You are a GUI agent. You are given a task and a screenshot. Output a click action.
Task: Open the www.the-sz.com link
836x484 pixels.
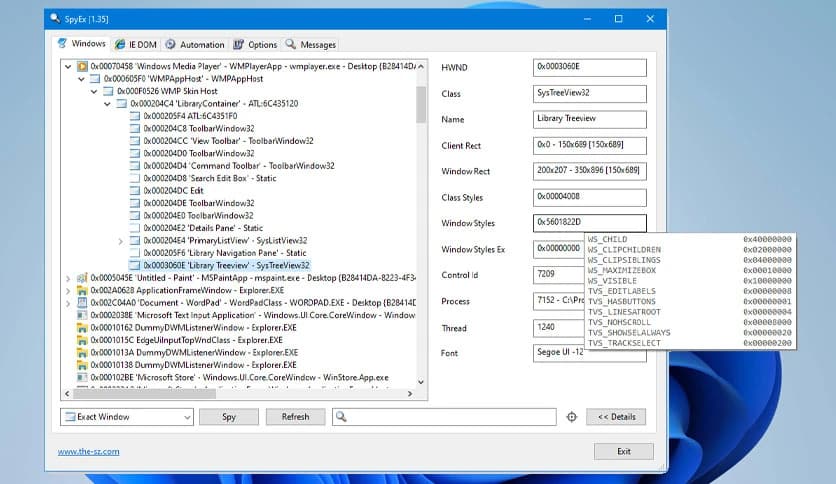89,451
